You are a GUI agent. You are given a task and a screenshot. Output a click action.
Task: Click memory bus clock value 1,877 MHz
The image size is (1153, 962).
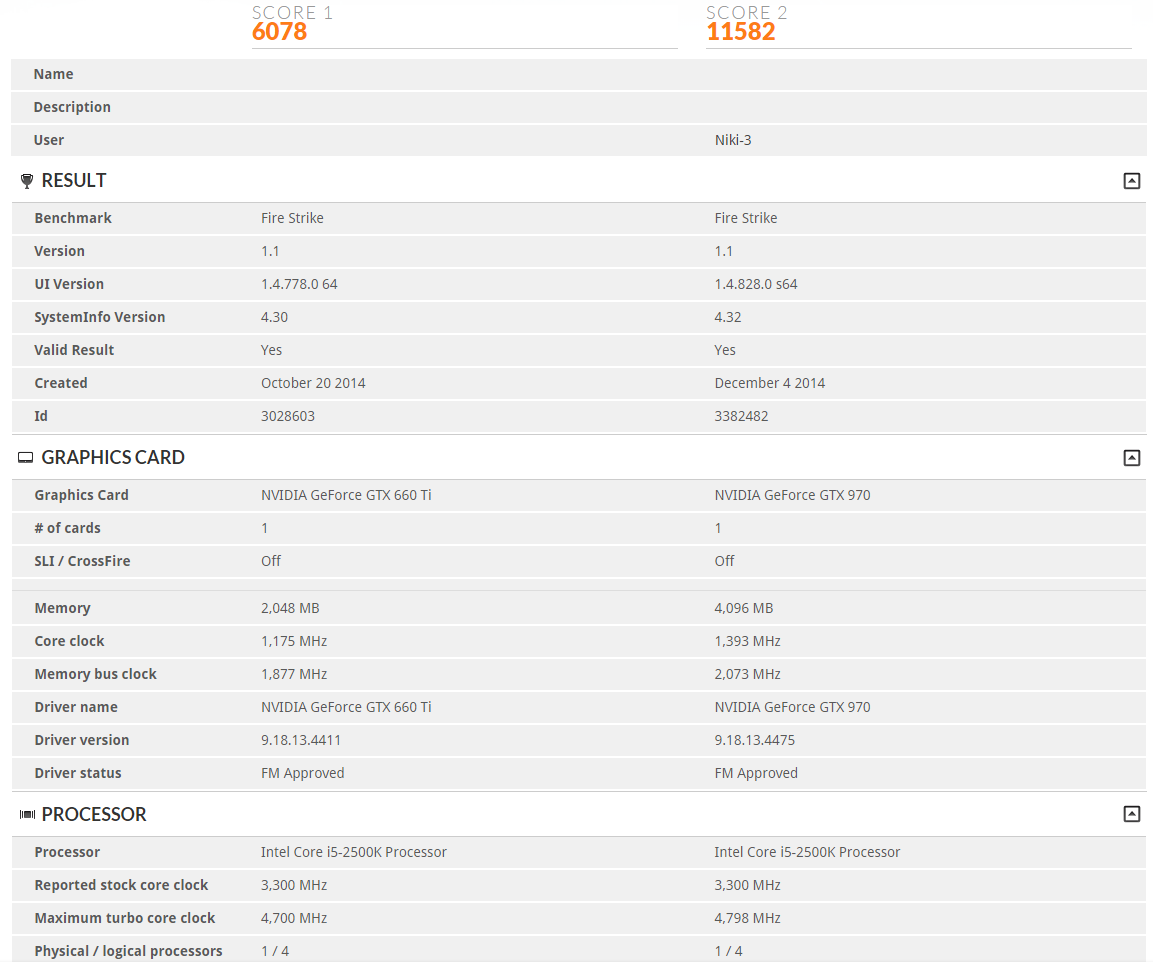(x=294, y=674)
